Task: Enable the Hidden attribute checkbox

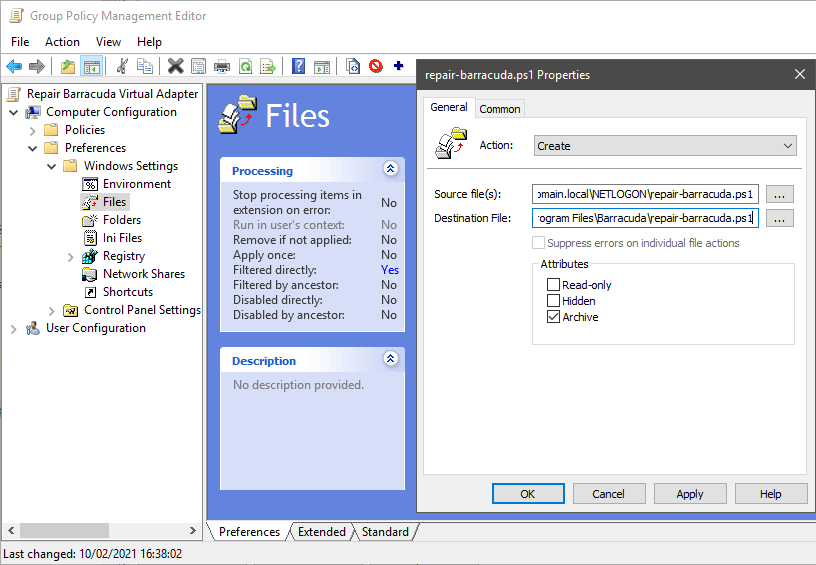Action: pos(553,301)
